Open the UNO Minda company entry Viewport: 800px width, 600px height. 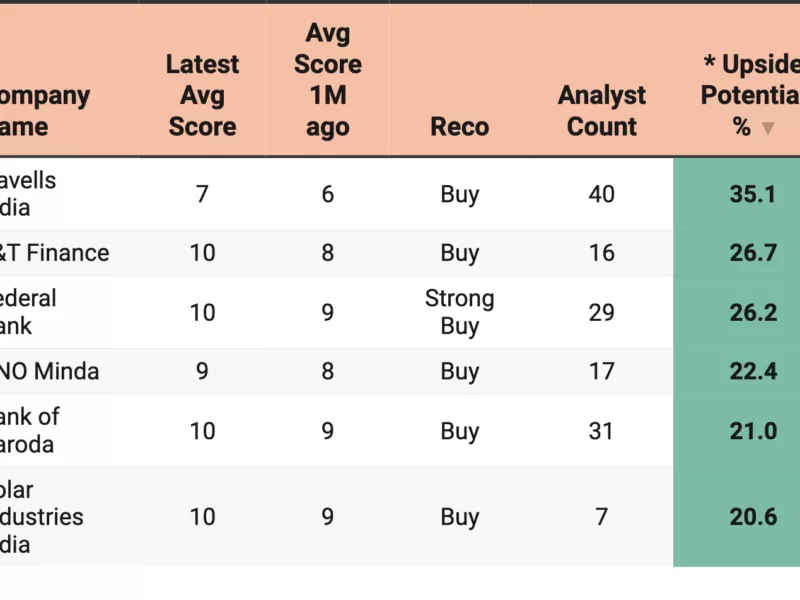(x=49, y=371)
